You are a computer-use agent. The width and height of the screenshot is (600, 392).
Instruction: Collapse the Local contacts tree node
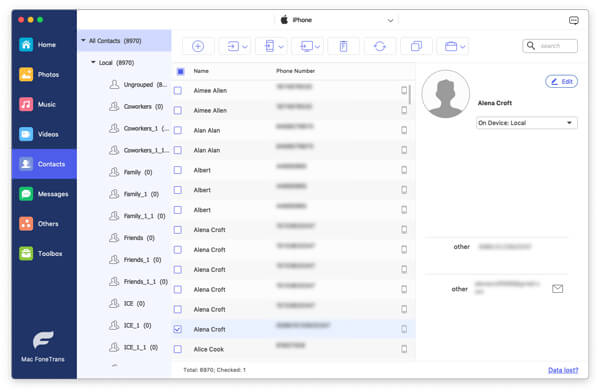93,62
